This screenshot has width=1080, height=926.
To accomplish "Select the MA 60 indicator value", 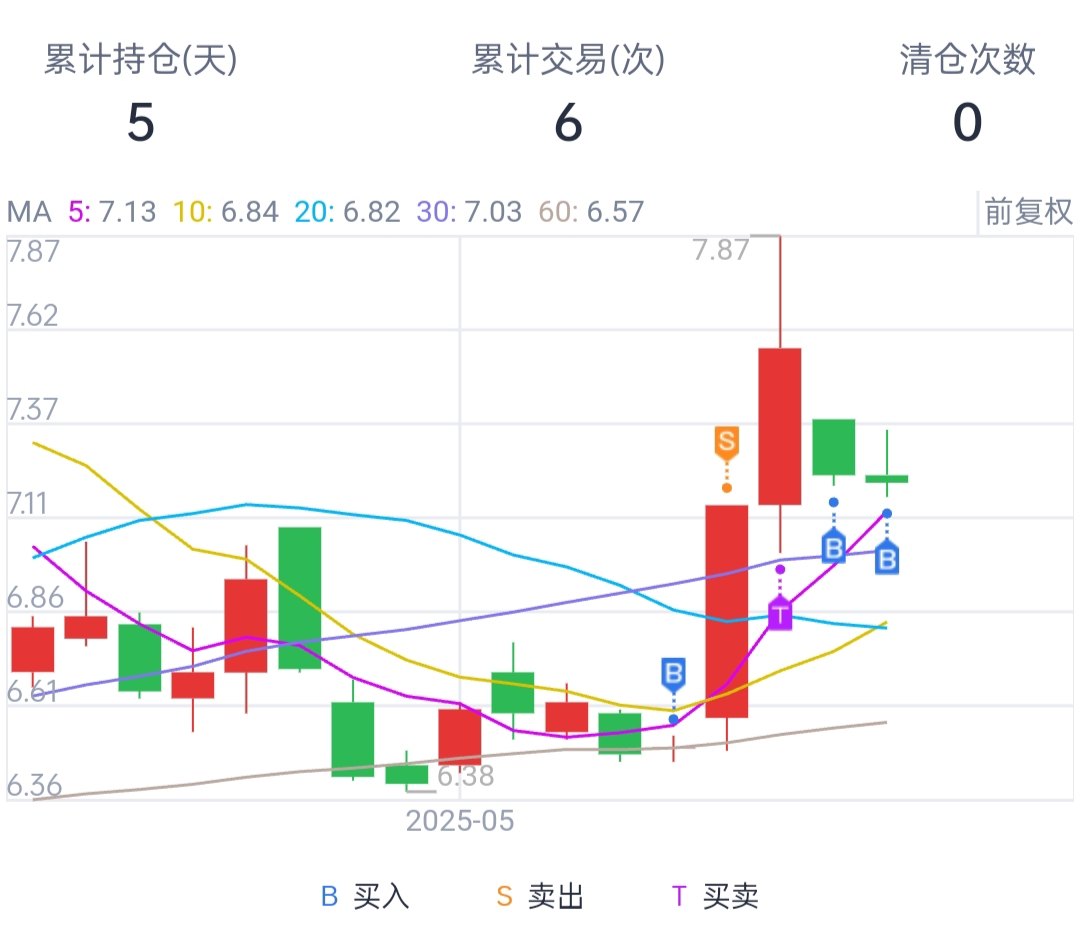I will 591,212.
